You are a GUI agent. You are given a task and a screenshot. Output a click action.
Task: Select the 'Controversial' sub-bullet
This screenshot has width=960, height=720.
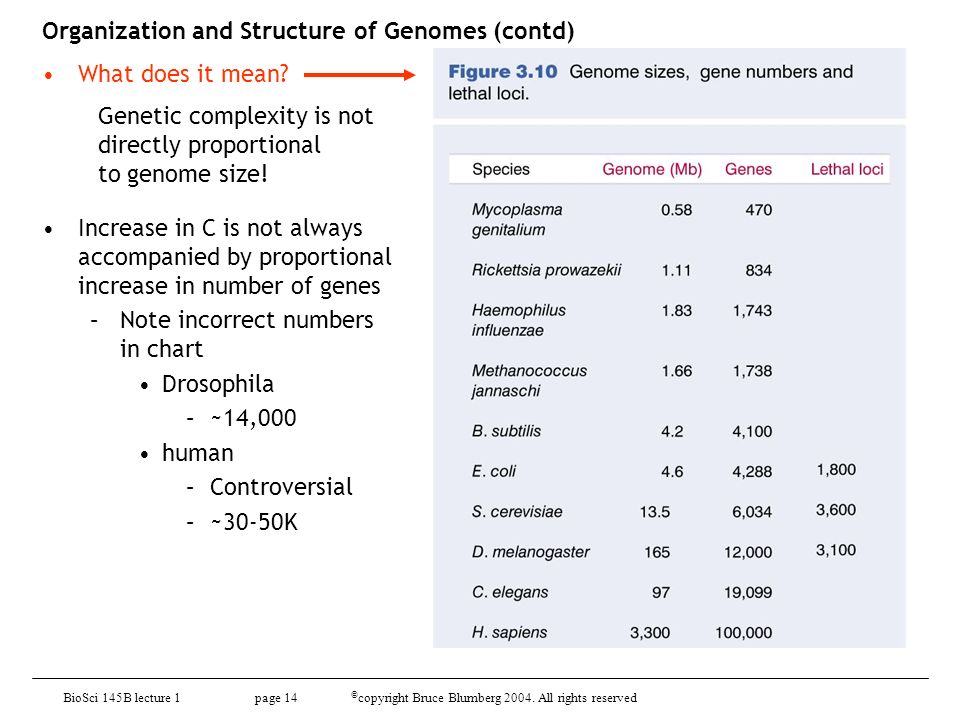281,487
